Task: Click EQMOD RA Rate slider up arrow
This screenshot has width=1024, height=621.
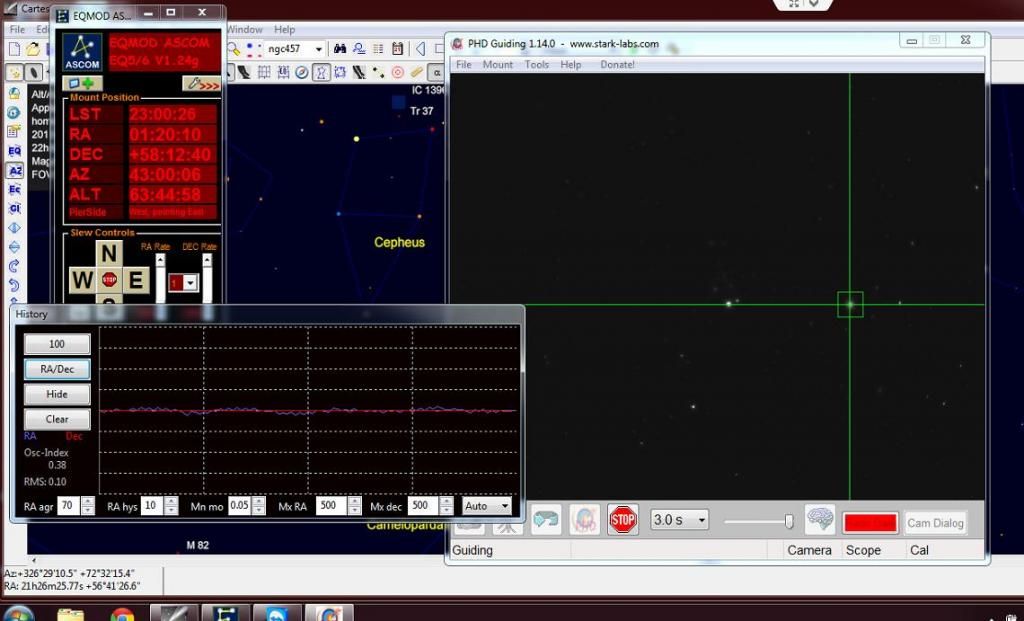Action: pos(160,260)
